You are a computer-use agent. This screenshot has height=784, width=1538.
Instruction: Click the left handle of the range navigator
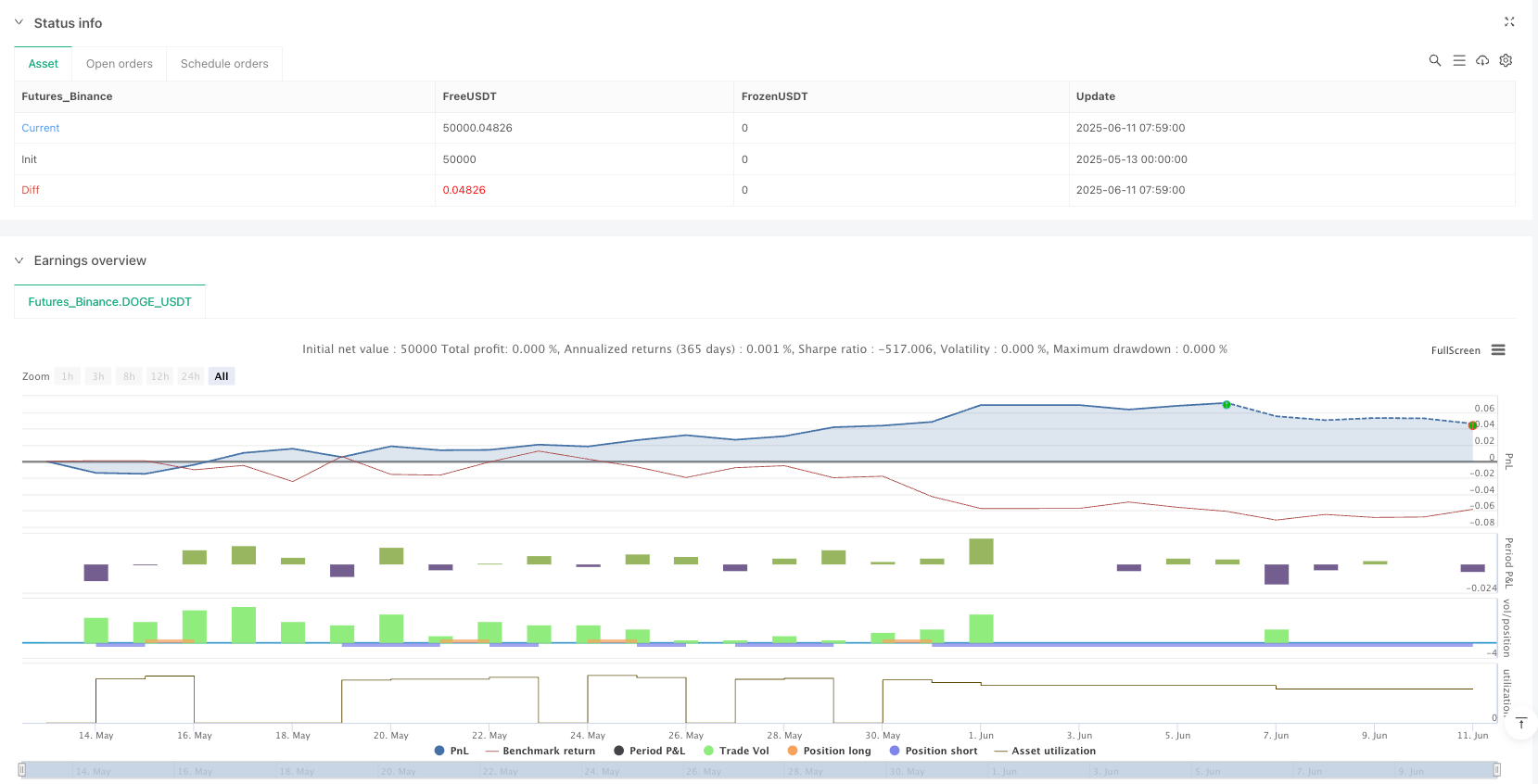[x=22, y=769]
